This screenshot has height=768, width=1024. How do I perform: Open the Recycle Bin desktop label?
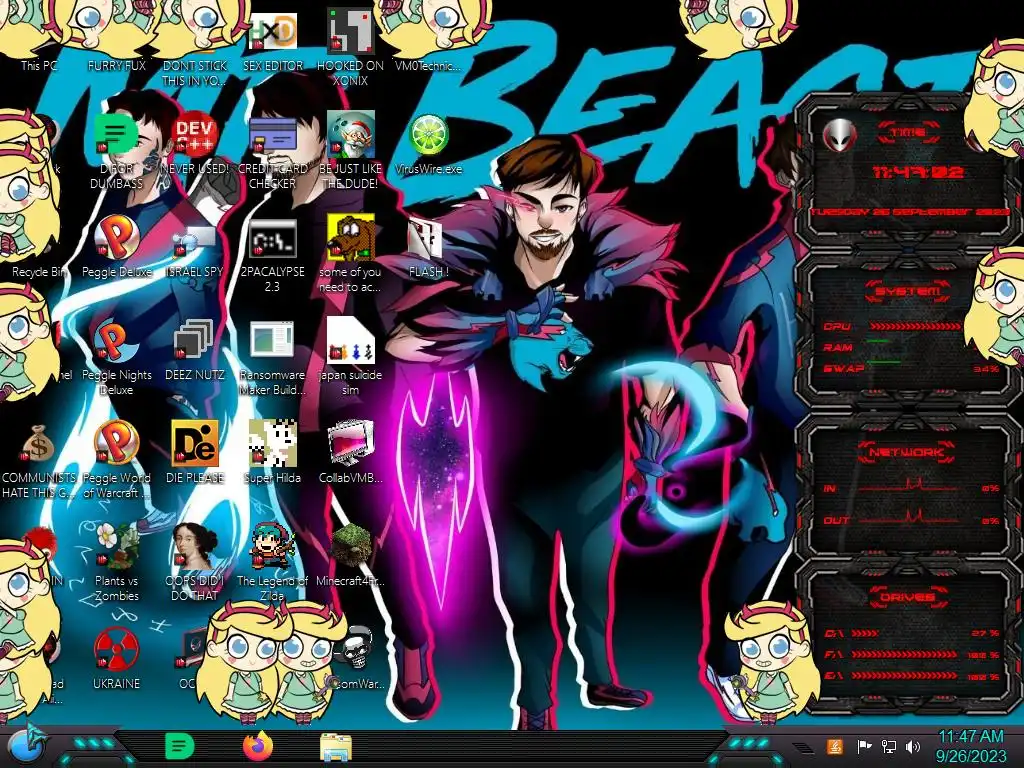pos(39,272)
